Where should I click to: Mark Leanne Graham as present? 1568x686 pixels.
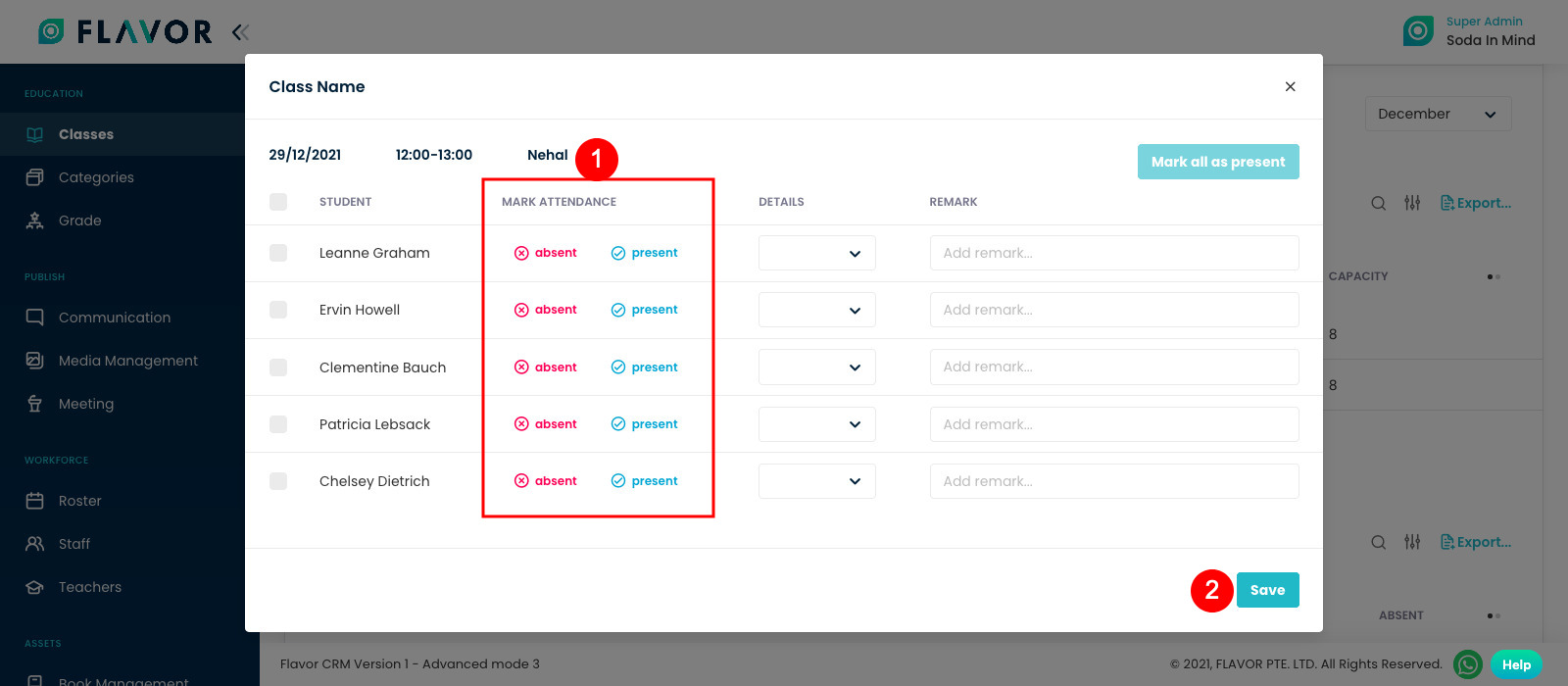click(645, 253)
